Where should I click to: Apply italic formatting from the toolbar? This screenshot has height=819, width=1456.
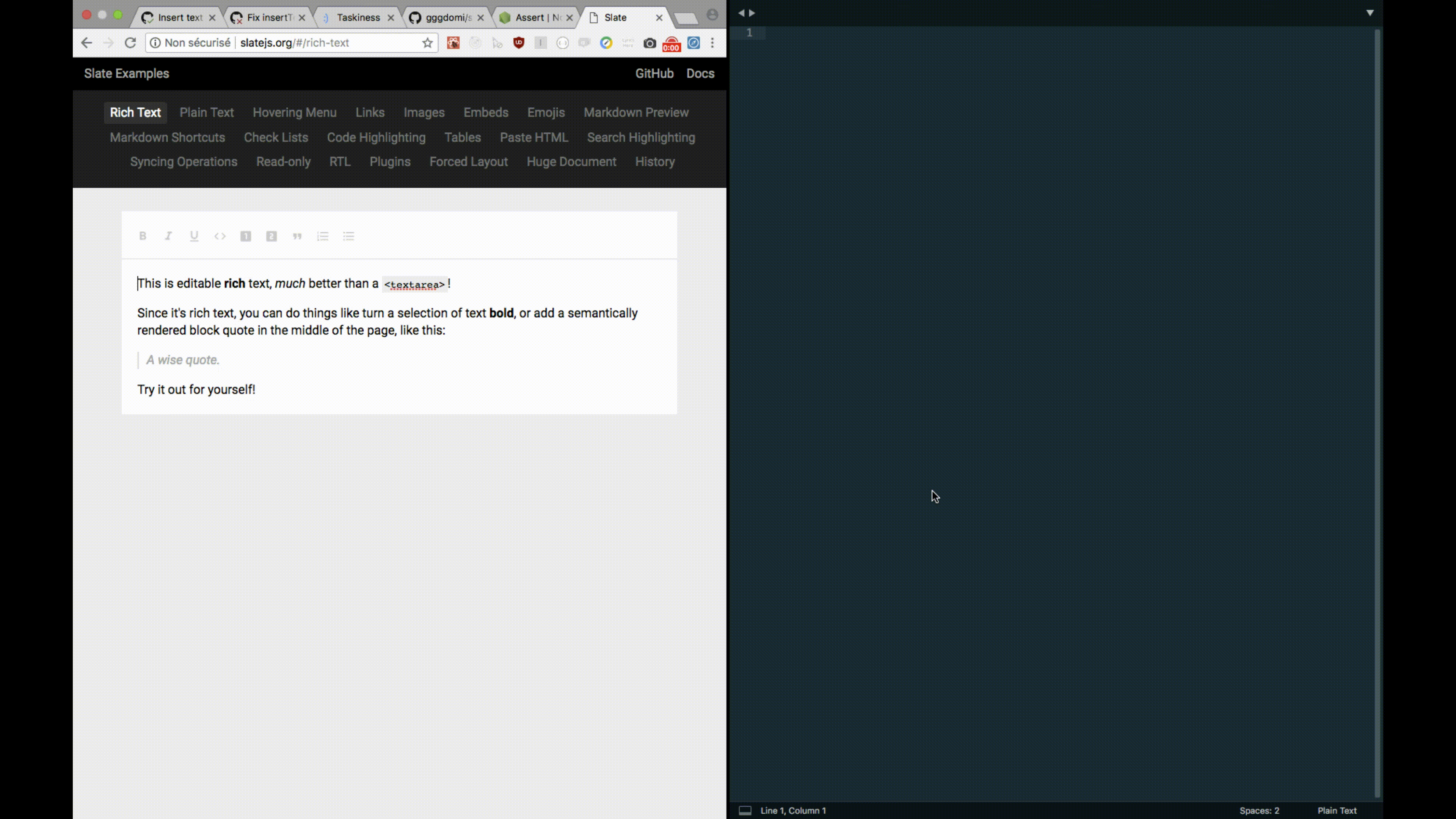(x=168, y=236)
